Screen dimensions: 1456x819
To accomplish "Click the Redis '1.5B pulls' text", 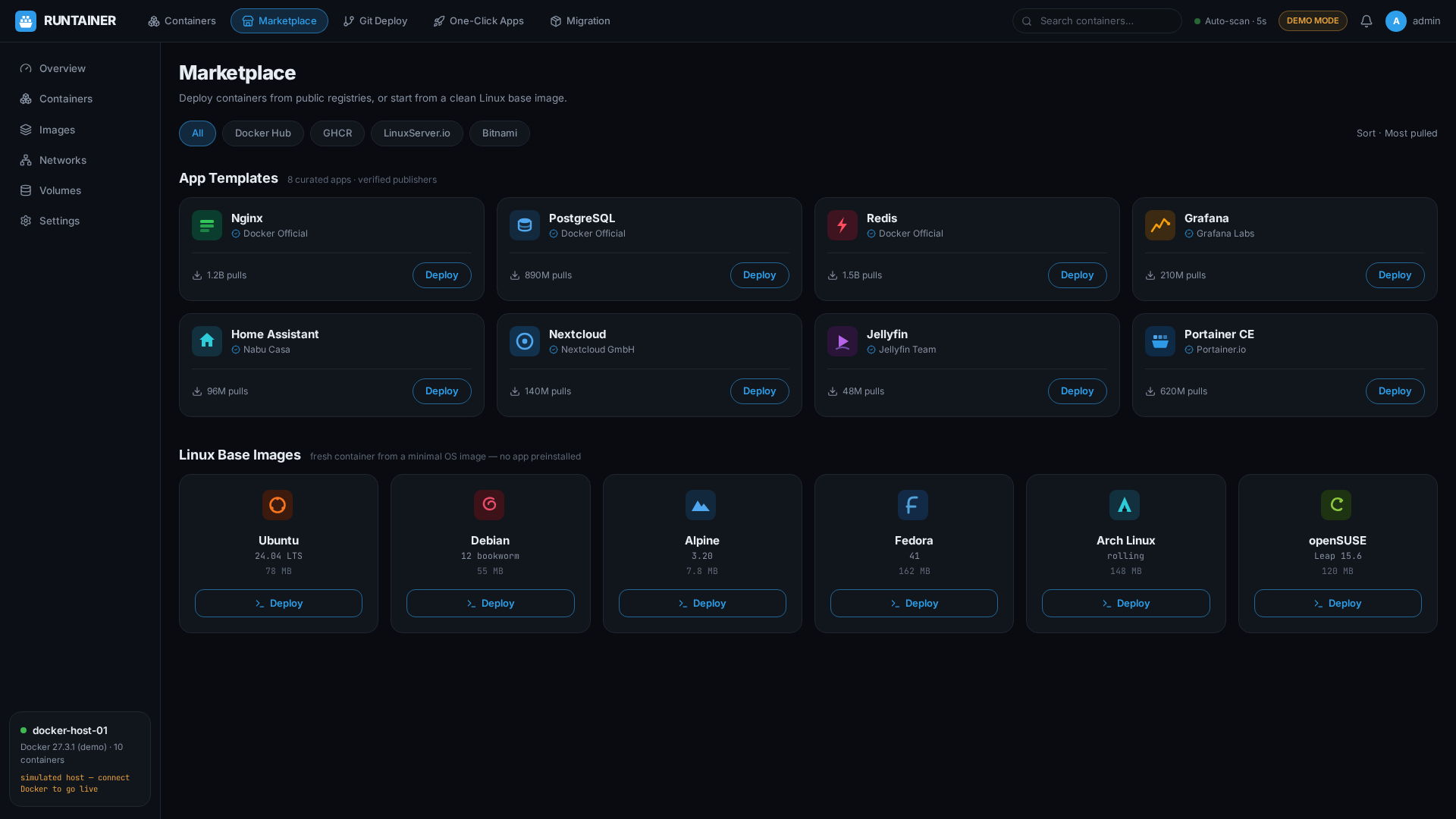I will (x=862, y=275).
